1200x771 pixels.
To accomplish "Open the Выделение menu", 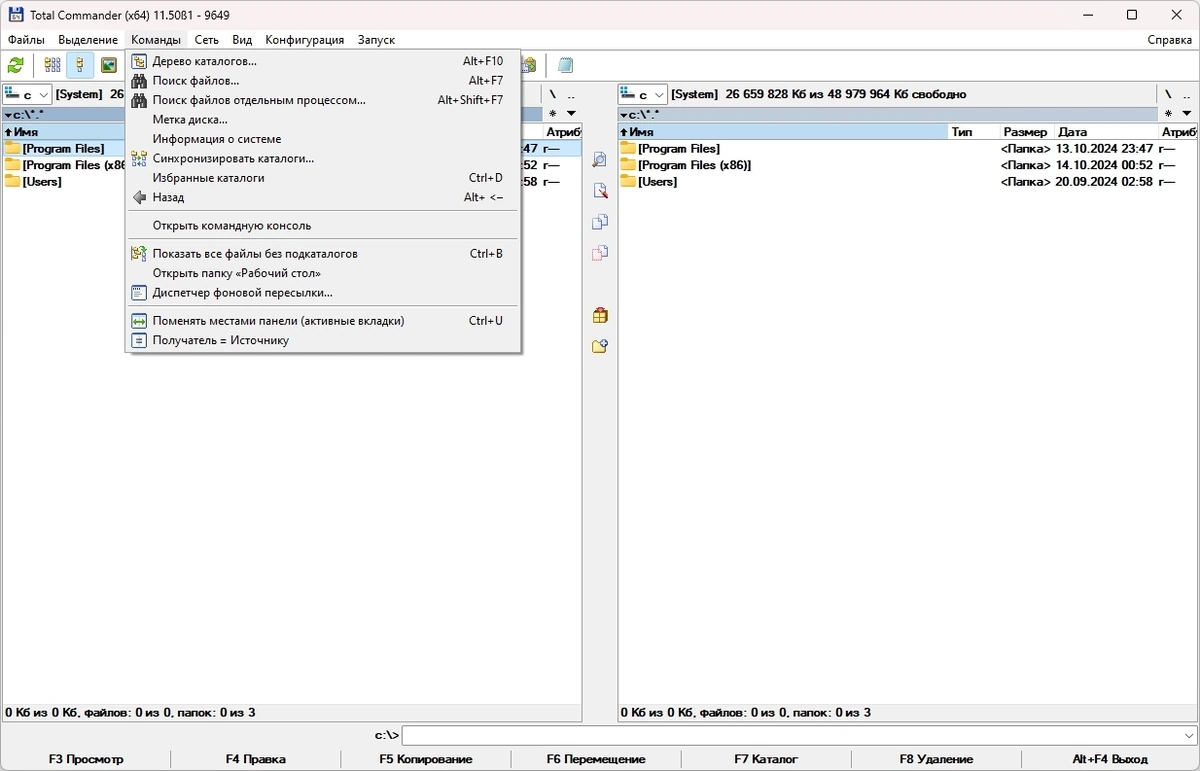I will point(88,40).
